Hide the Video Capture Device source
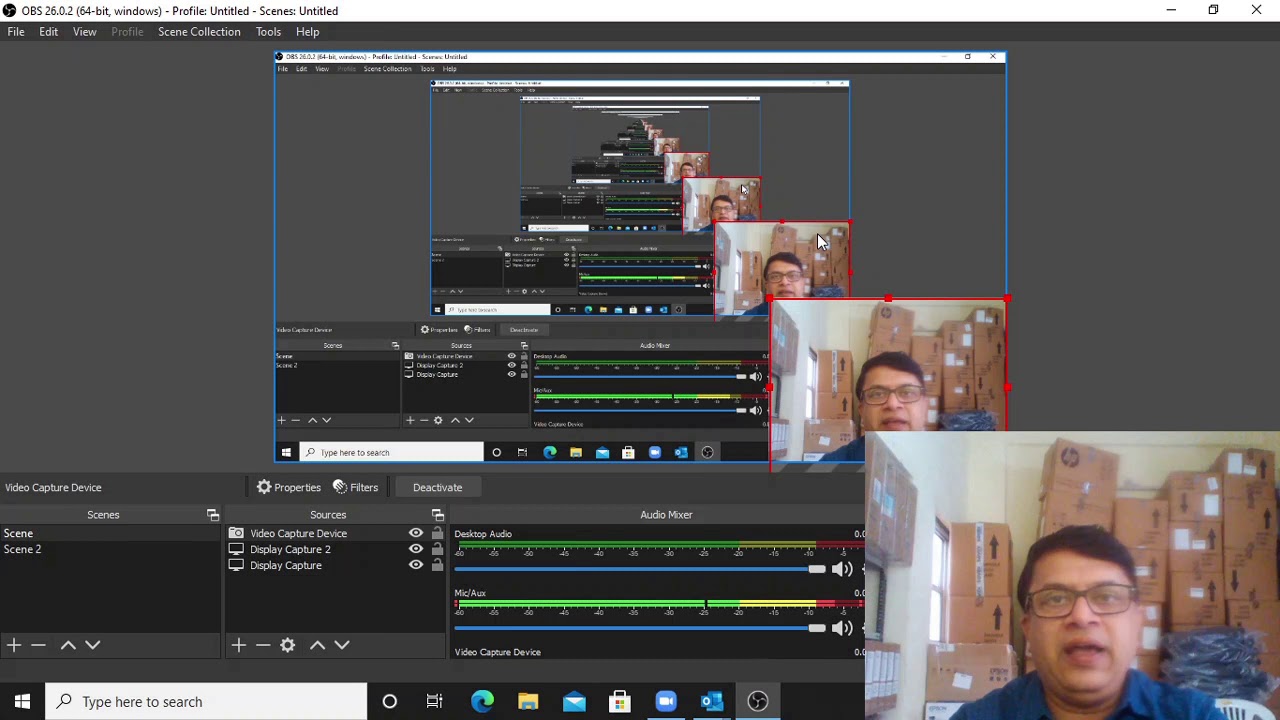Screen dimensions: 1280x720 [416, 533]
